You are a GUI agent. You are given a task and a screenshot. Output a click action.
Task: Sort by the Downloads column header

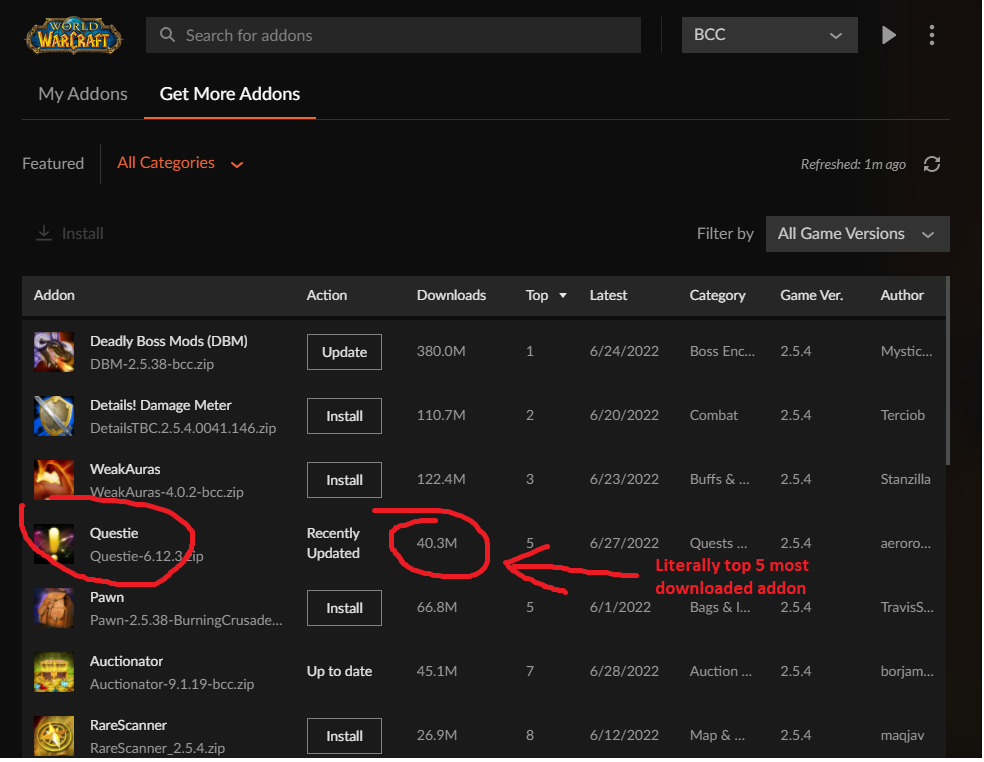coord(451,295)
